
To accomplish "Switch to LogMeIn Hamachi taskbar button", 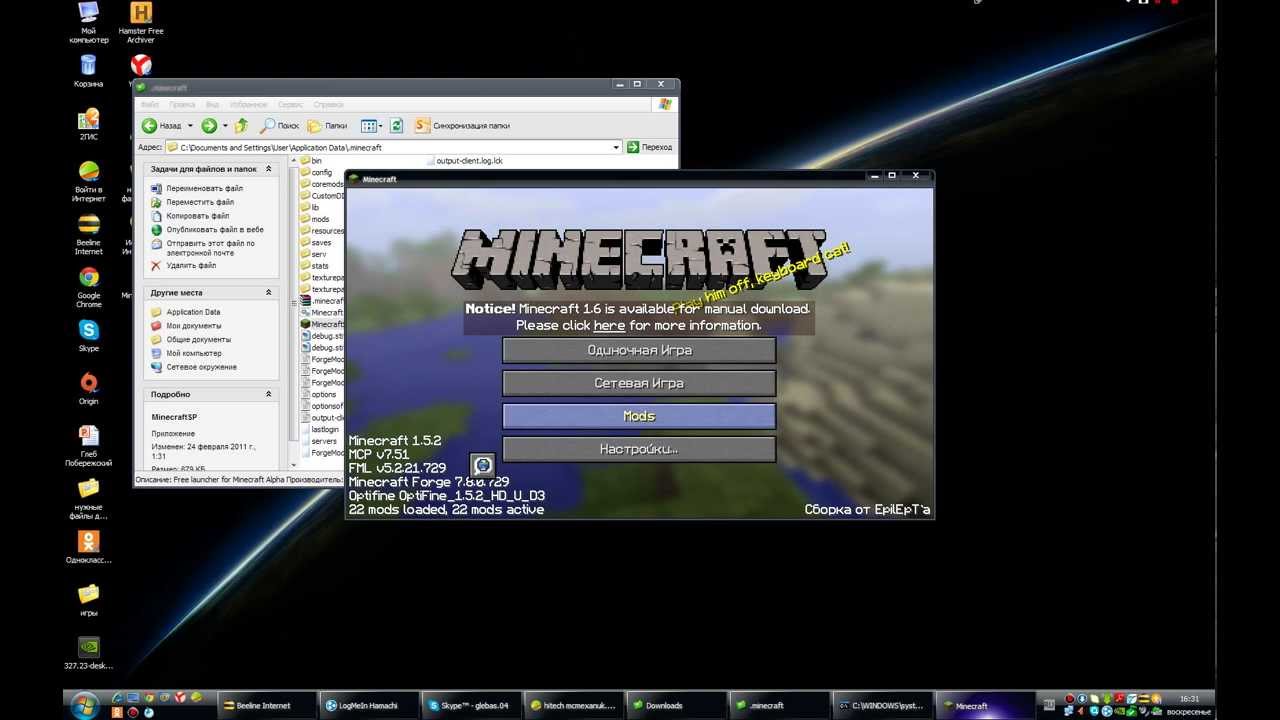I will pos(369,706).
